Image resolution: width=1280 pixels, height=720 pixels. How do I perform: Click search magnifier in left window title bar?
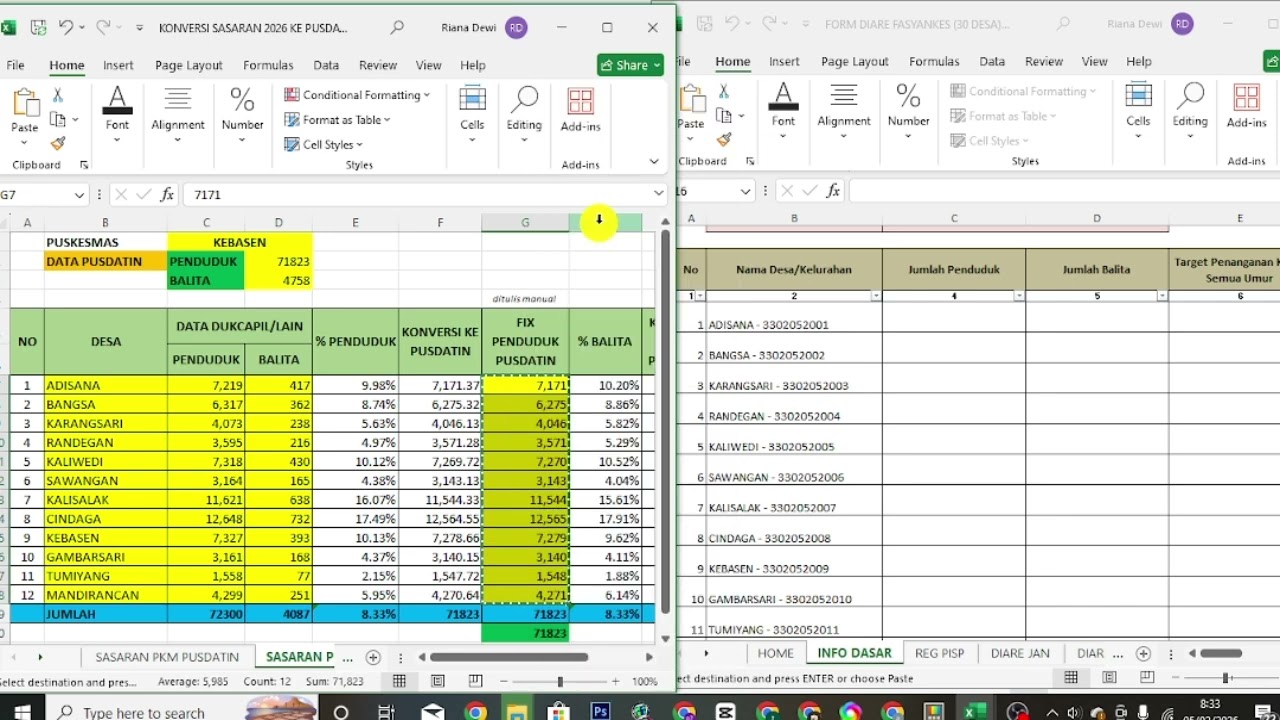click(x=397, y=28)
